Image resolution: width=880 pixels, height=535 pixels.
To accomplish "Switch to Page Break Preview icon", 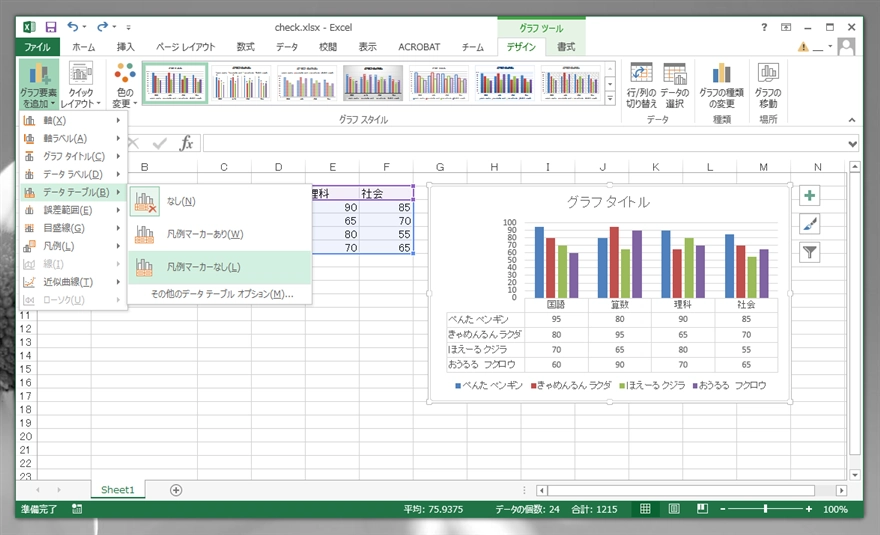I will [x=702, y=509].
